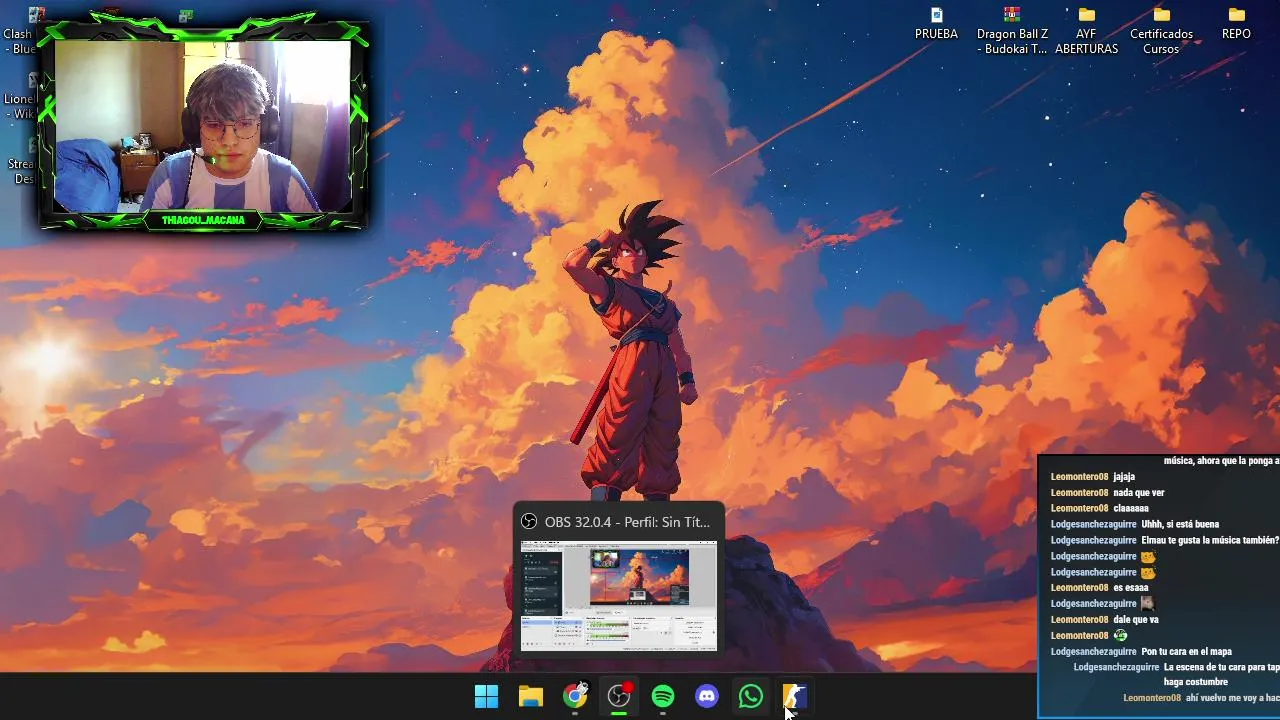Viewport: 1280px width, 720px height.
Task: Click chat message 'Uhhh, si está buena'
Action: coord(1180,524)
